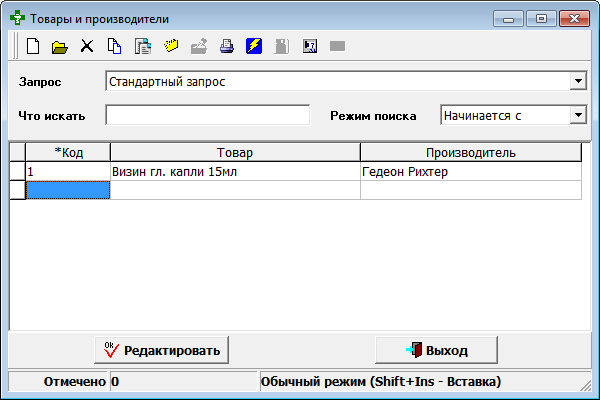The width and height of the screenshot is (600, 400).
Task: Click the grayed floppy save icon
Action: click(x=282, y=46)
